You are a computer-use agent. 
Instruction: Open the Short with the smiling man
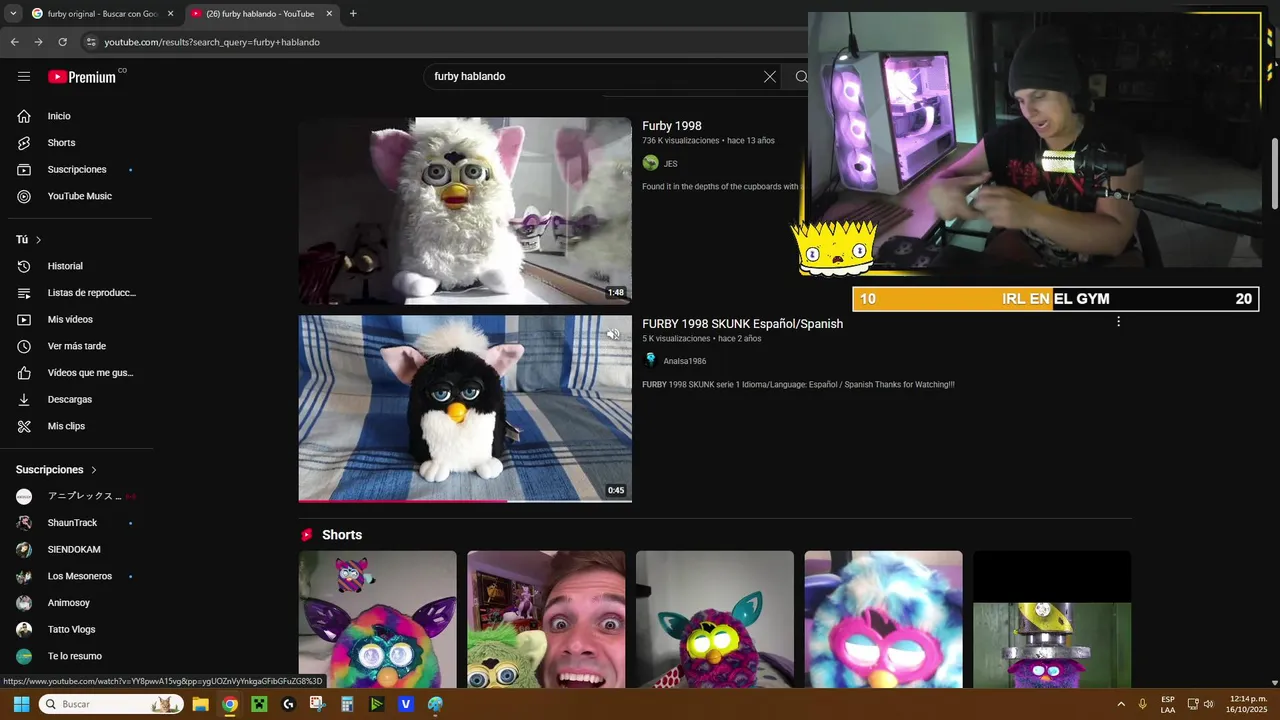click(546, 619)
